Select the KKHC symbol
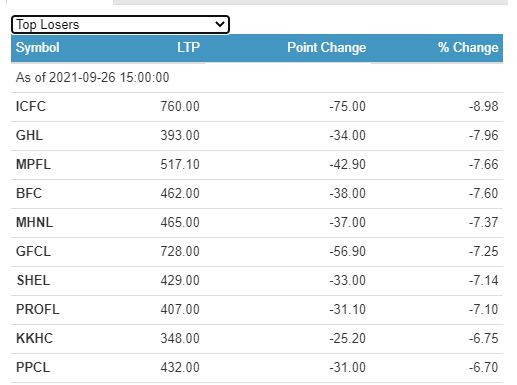 pyautogui.click(x=34, y=338)
